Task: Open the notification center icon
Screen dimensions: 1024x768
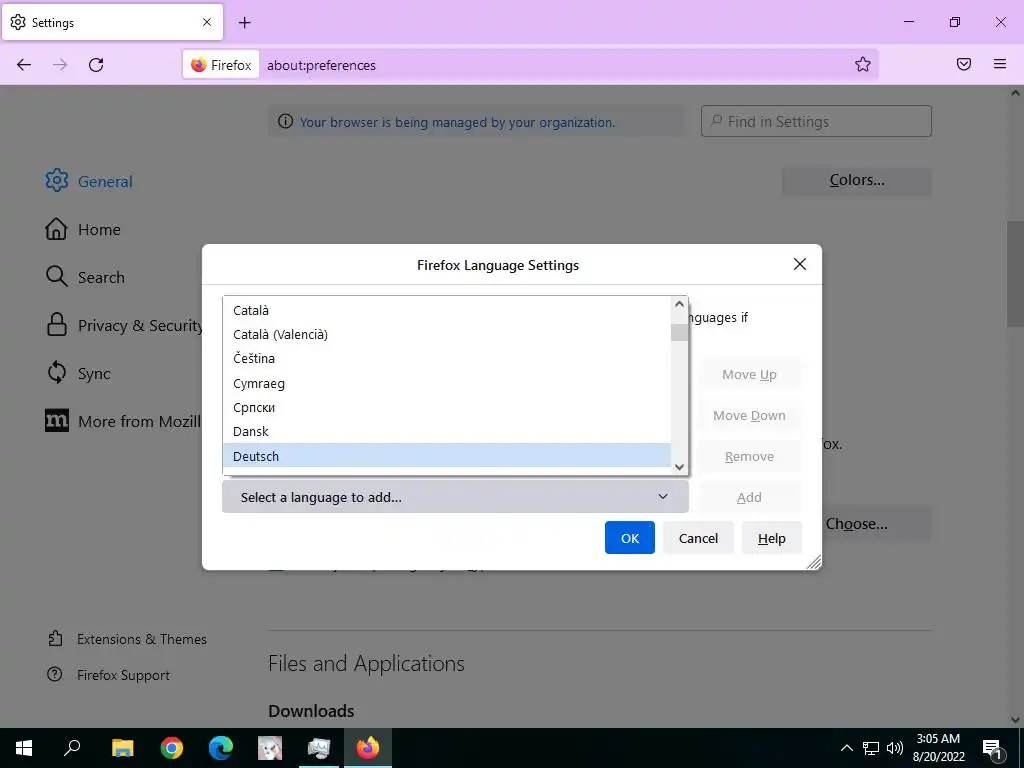Action: coord(992,748)
